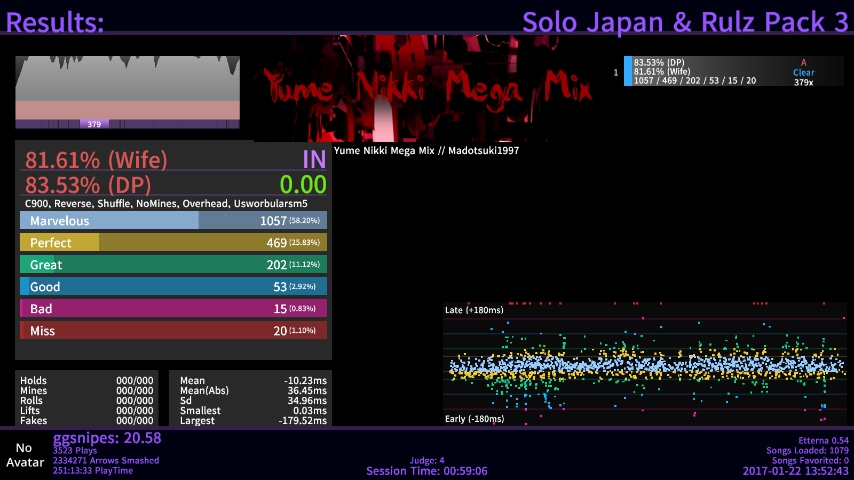
Task: Click the Mean timing statistic row
Action: pyautogui.click(x=253, y=381)
